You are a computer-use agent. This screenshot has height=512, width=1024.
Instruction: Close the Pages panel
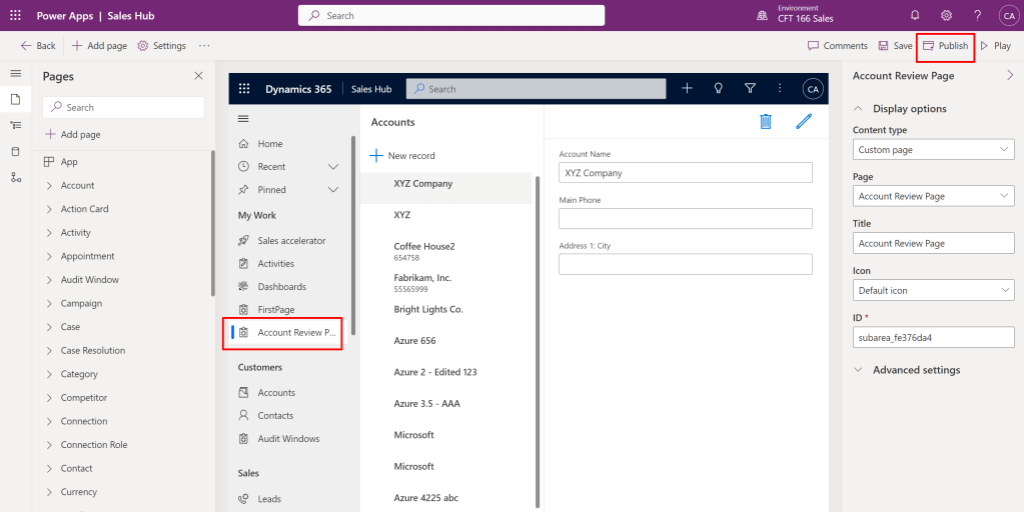click(199, 76)
